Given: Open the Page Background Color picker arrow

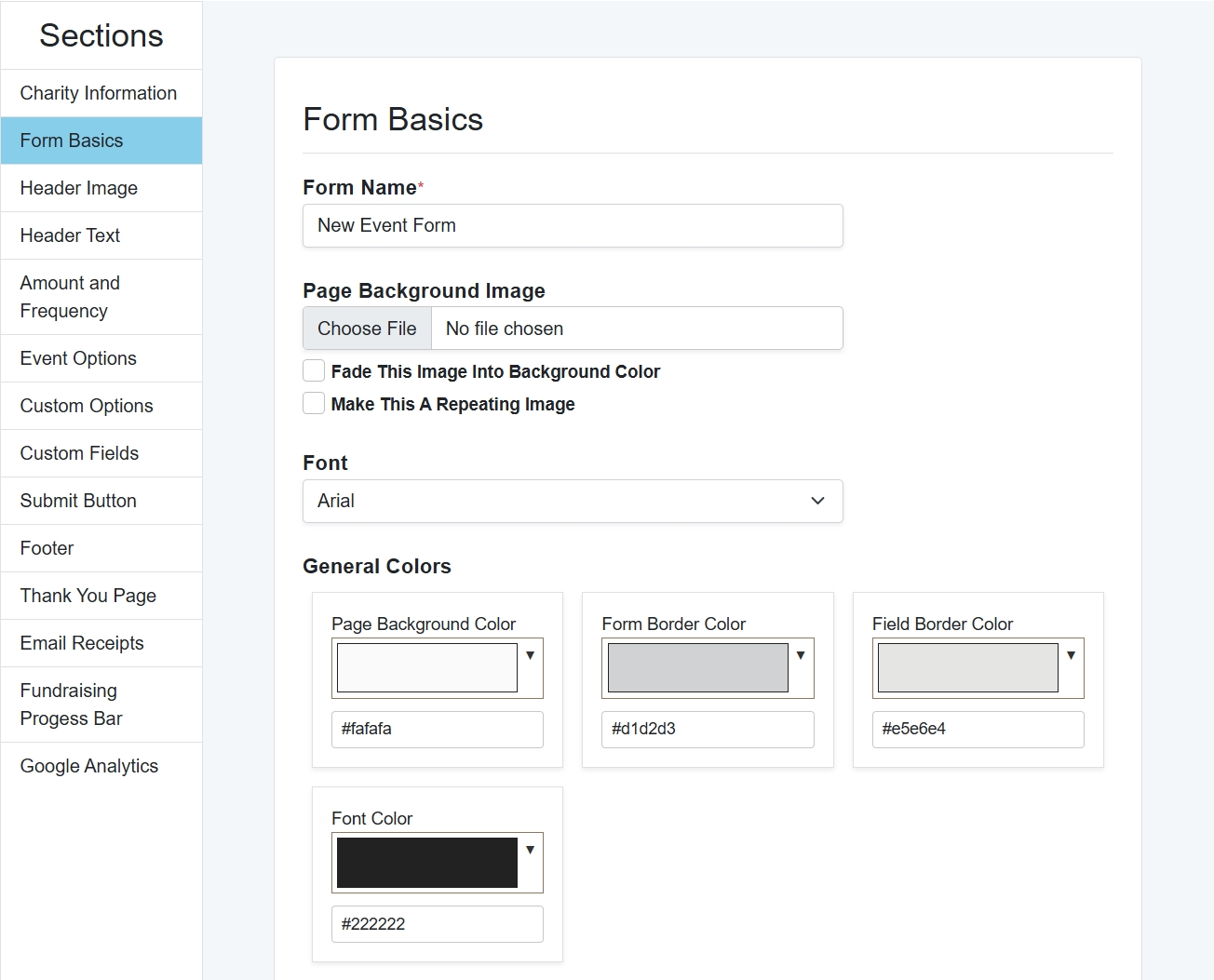Looking at the screenshot, I should 530,656.
